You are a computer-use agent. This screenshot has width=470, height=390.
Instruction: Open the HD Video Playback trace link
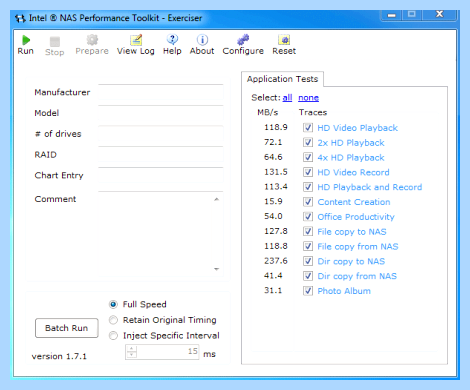[357, 128]
